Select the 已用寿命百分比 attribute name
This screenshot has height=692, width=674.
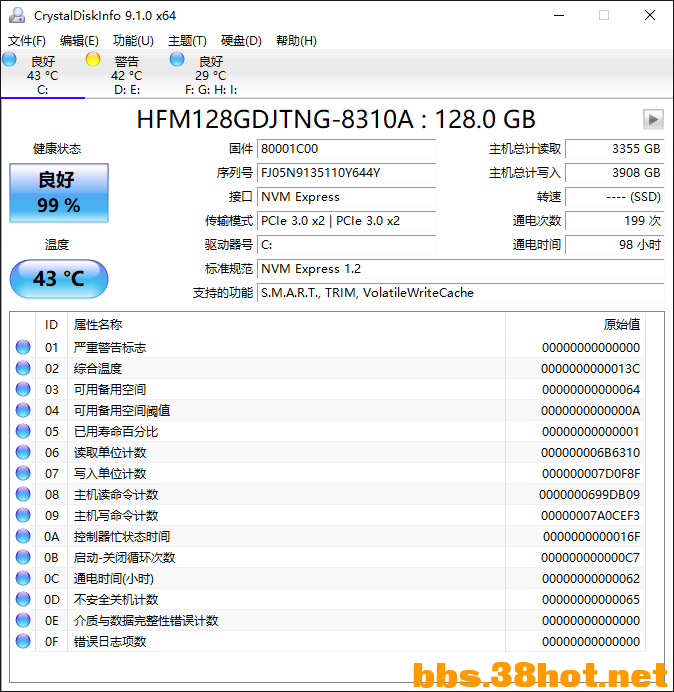pos(116,432)
